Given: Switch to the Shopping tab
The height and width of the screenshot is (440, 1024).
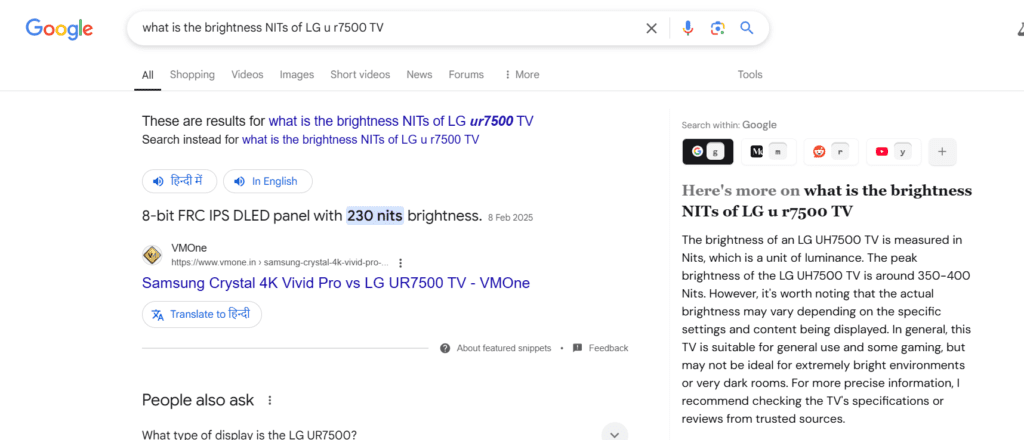Looking at the screenshot, I should click(192, 74).
